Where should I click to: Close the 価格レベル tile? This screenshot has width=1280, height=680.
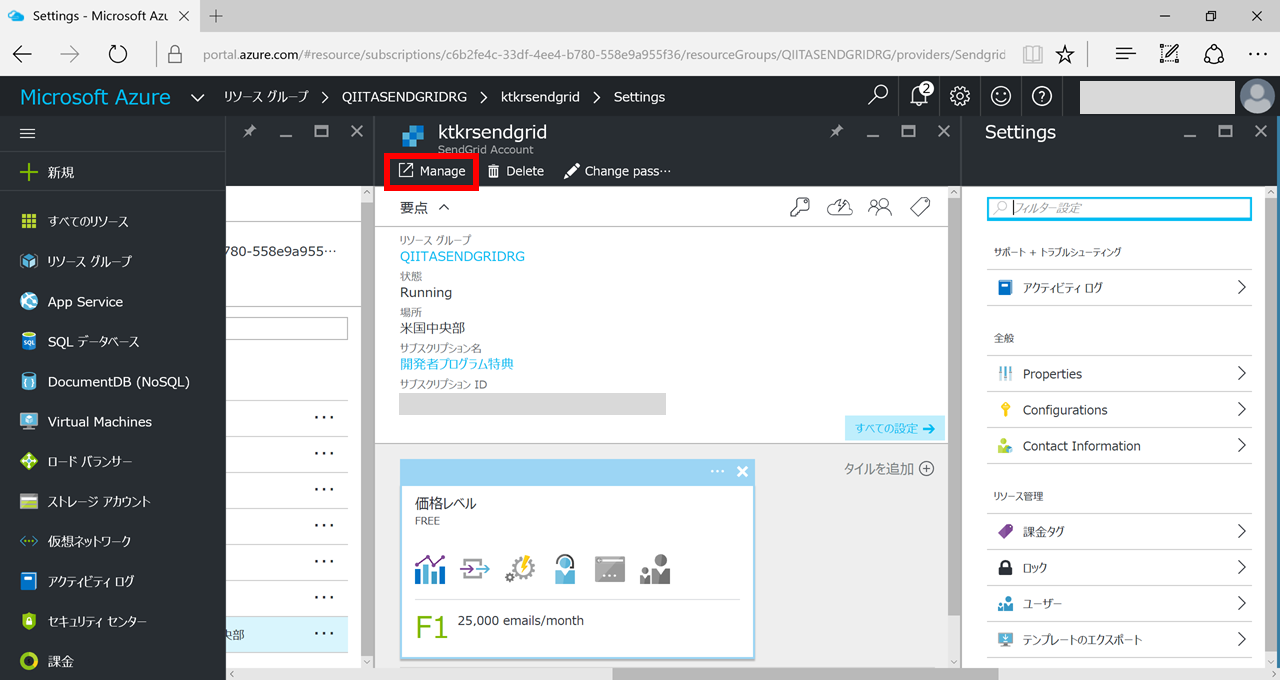742,471
